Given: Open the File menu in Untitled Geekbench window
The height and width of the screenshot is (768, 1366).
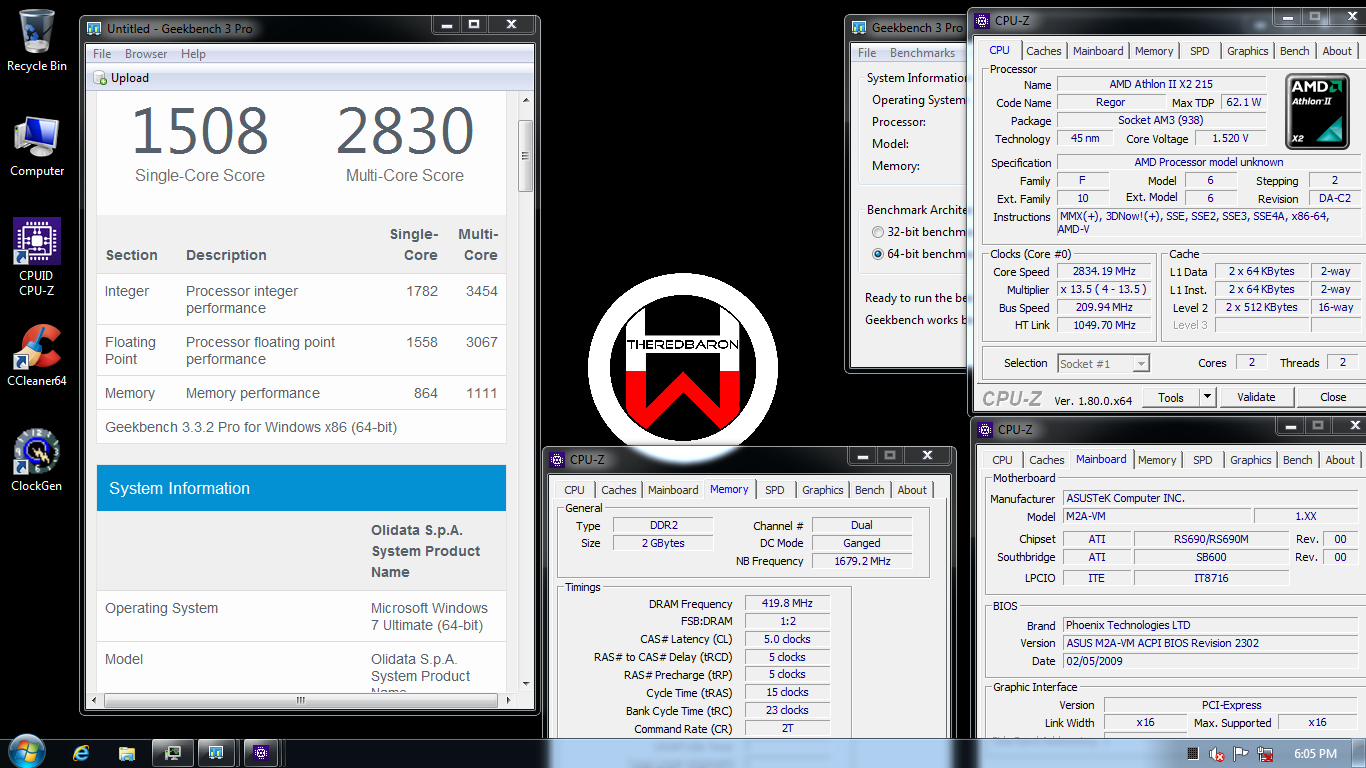Looking at the screenshot, I should (x=102, y=54).
